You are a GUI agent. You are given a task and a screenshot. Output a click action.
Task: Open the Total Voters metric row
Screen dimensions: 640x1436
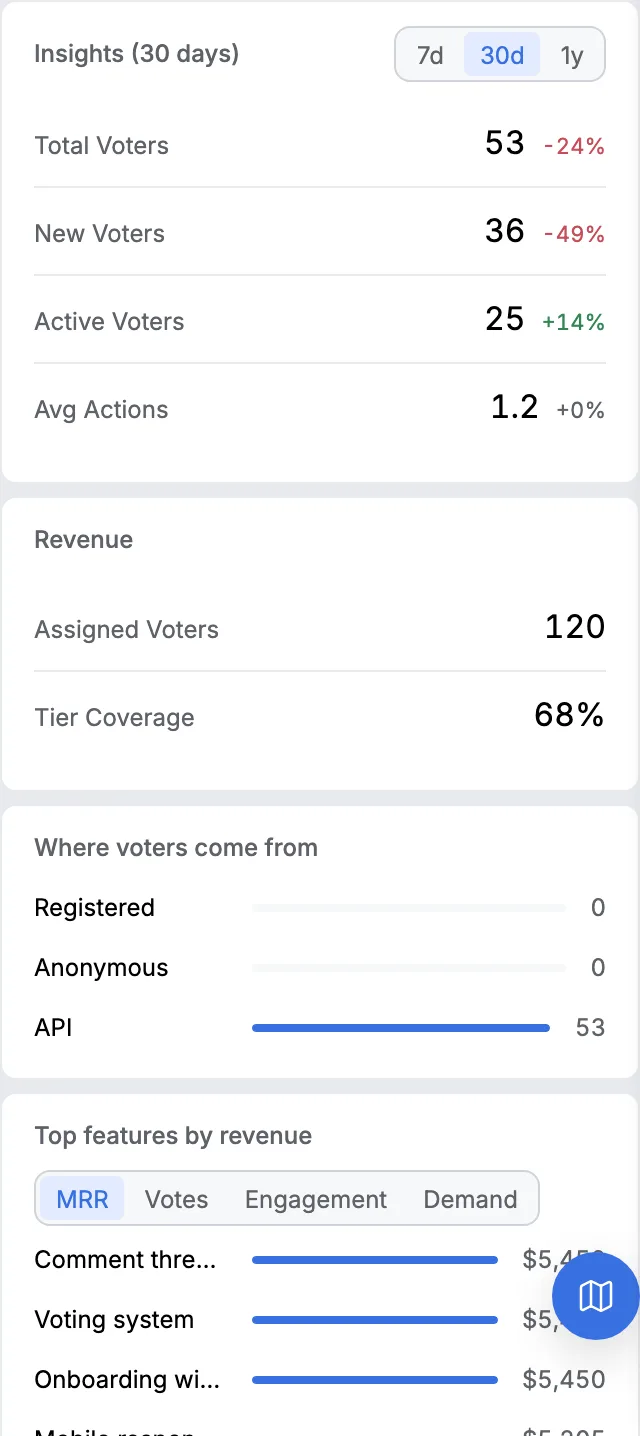tap(320, 144)
